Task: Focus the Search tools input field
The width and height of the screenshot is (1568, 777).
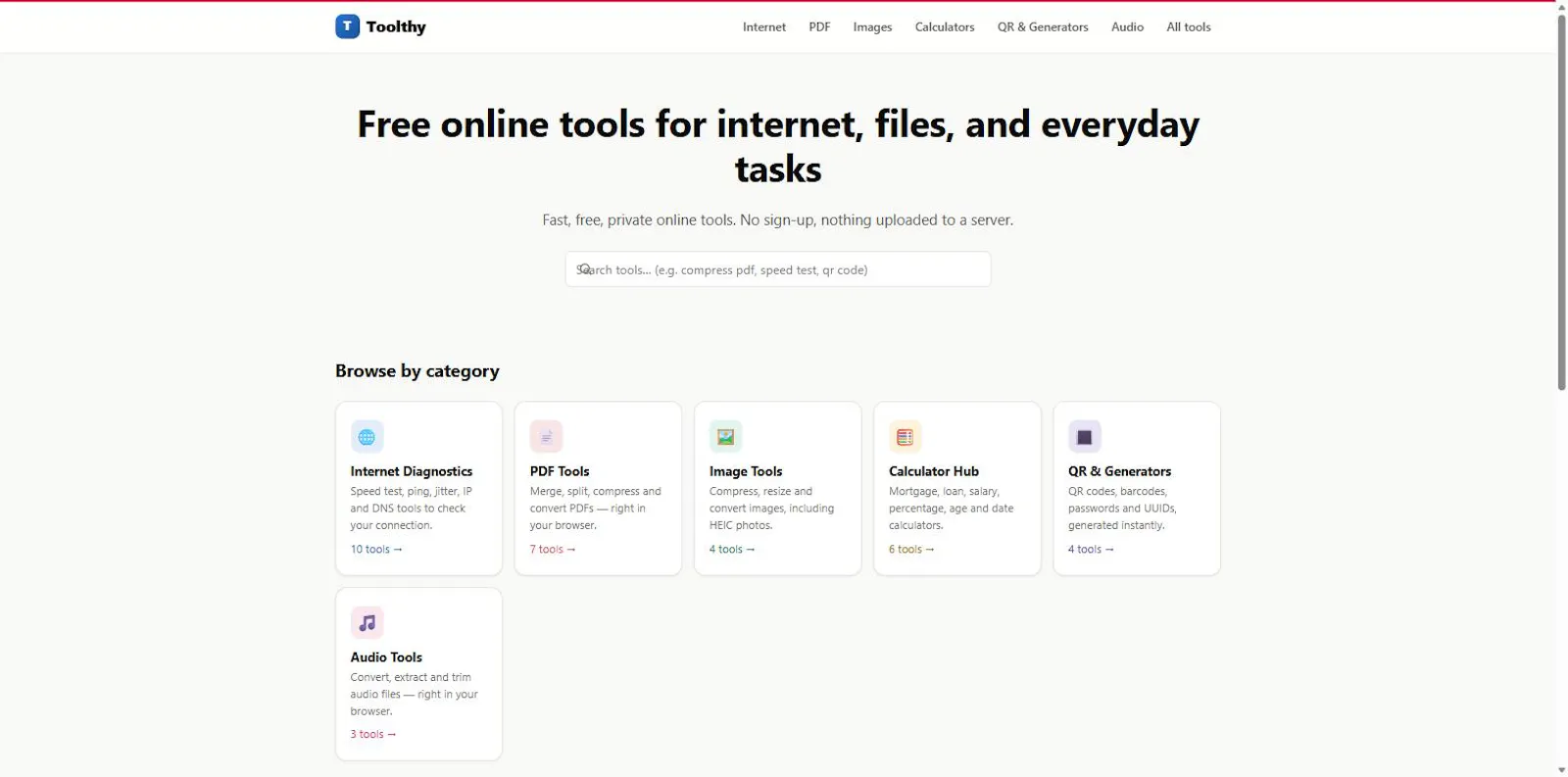Action: 778,269
